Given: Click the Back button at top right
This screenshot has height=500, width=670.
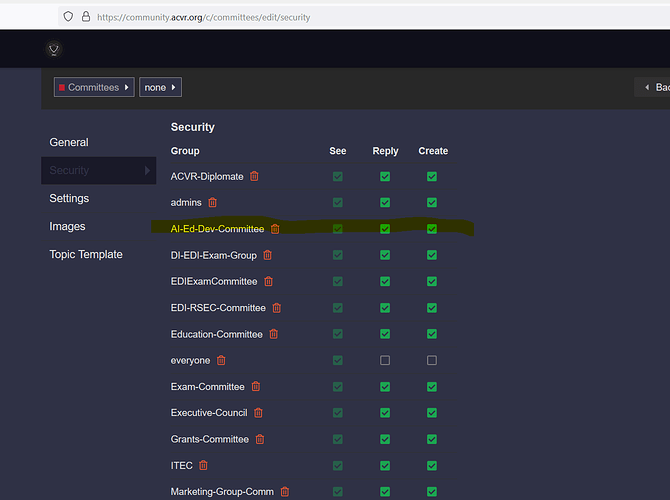Looking at the screenshot, I should tap(652, 87).
